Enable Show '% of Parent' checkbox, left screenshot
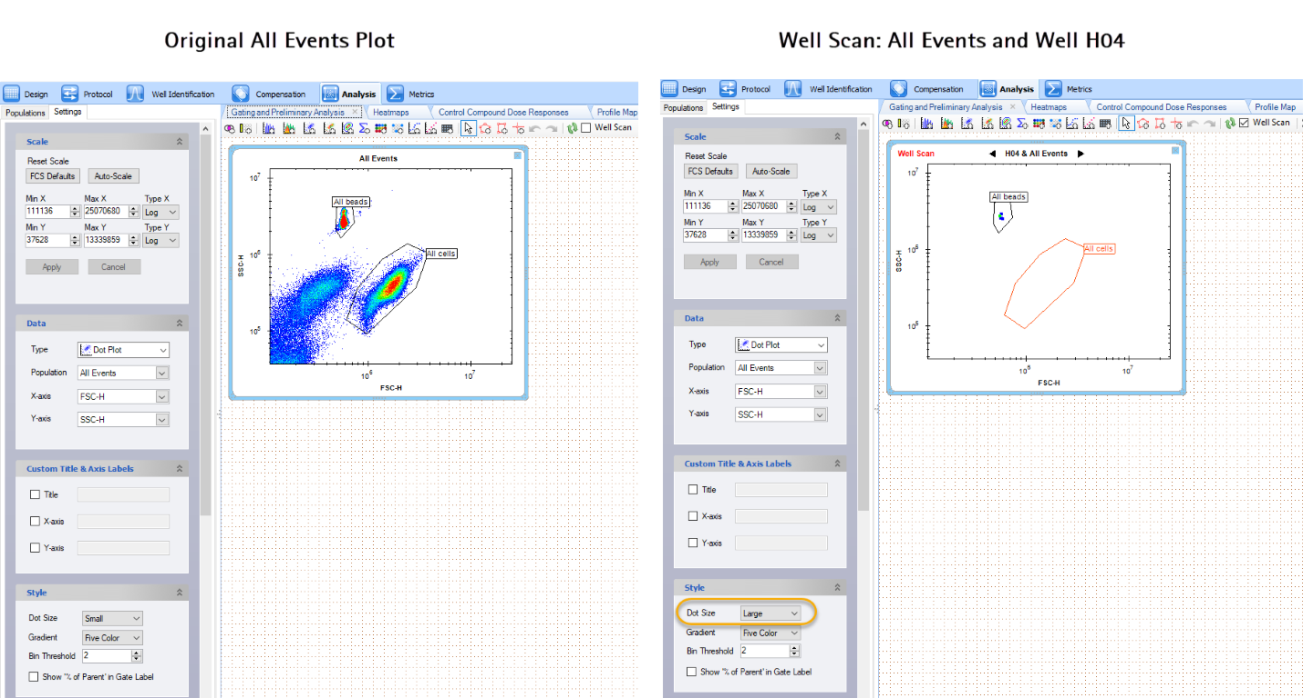Image resolution: width=1313 pixels, height=698 pixels. pyautogui.click(x=34, y=676)
